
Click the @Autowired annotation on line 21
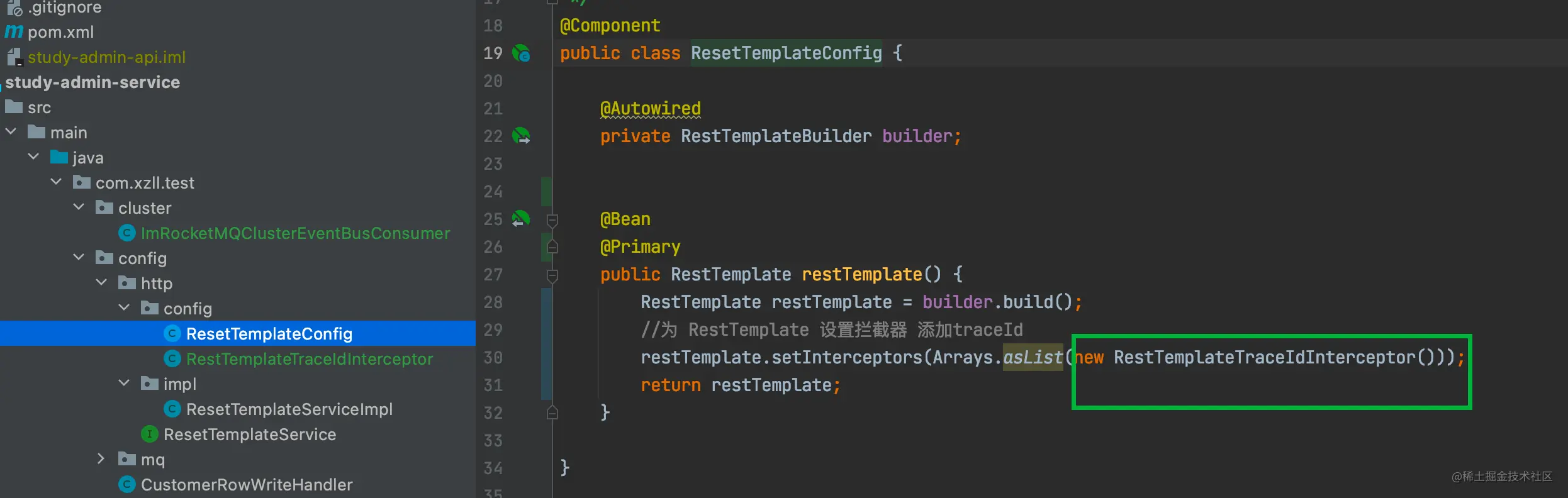650,109
